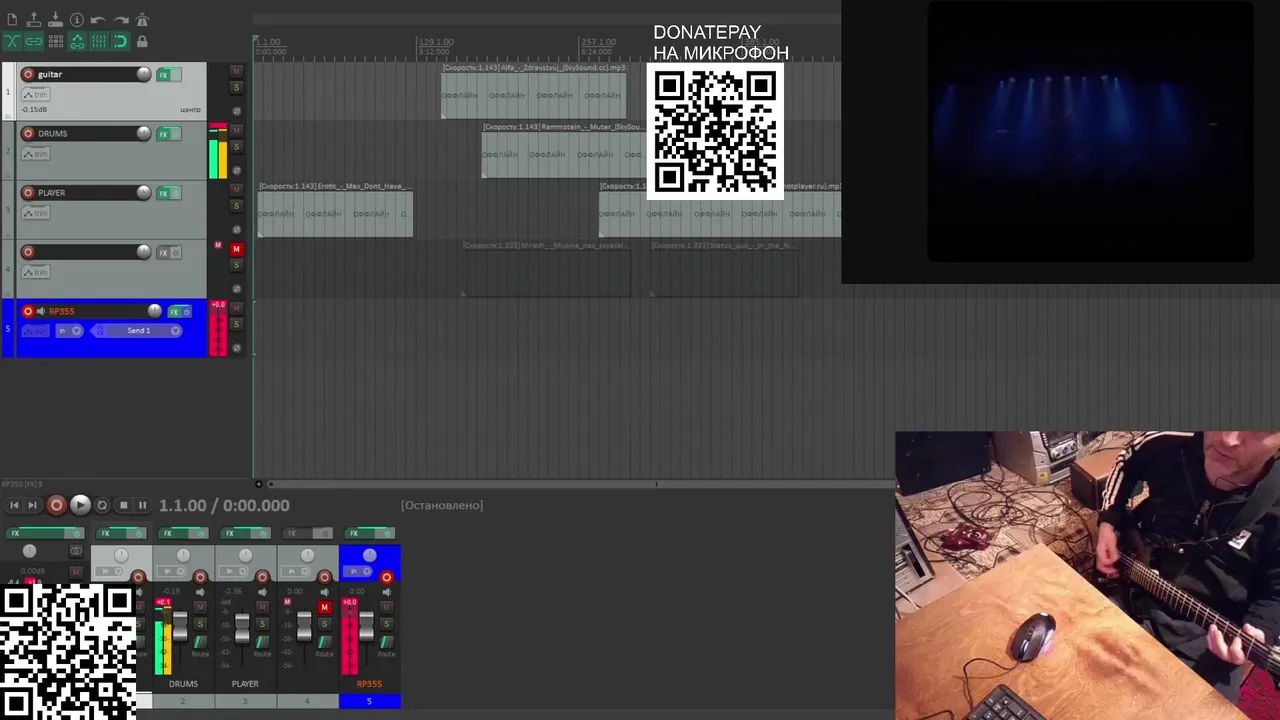1280x720 pixels.
Task: Toggle the ripple editing grid icon
Action: coord(55,41)
